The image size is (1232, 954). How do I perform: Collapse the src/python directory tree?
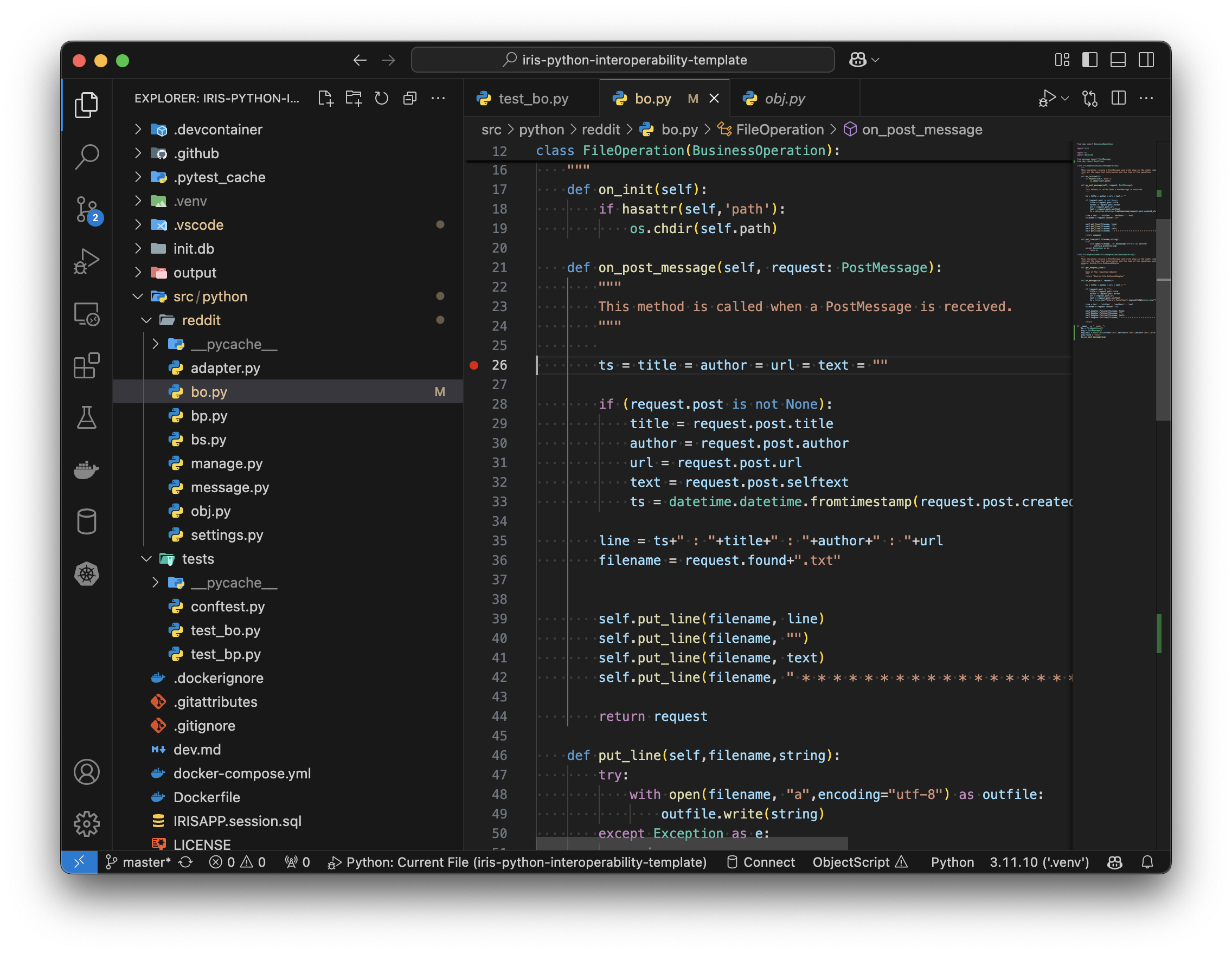(139, 296)
